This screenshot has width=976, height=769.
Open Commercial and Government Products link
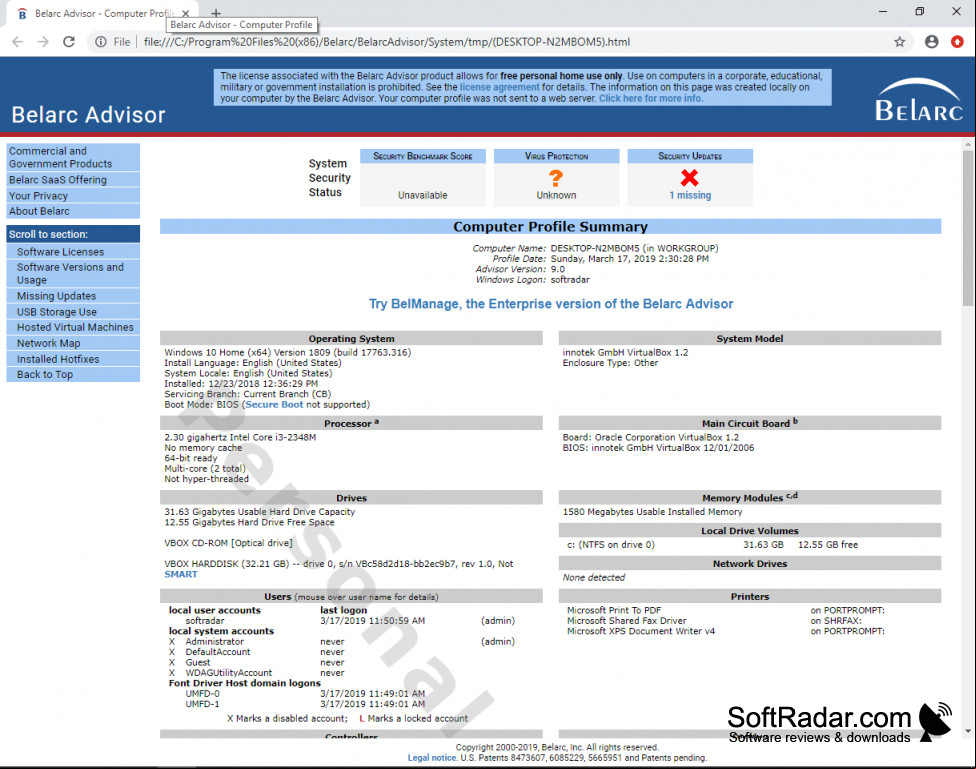(x=73, y=158)
